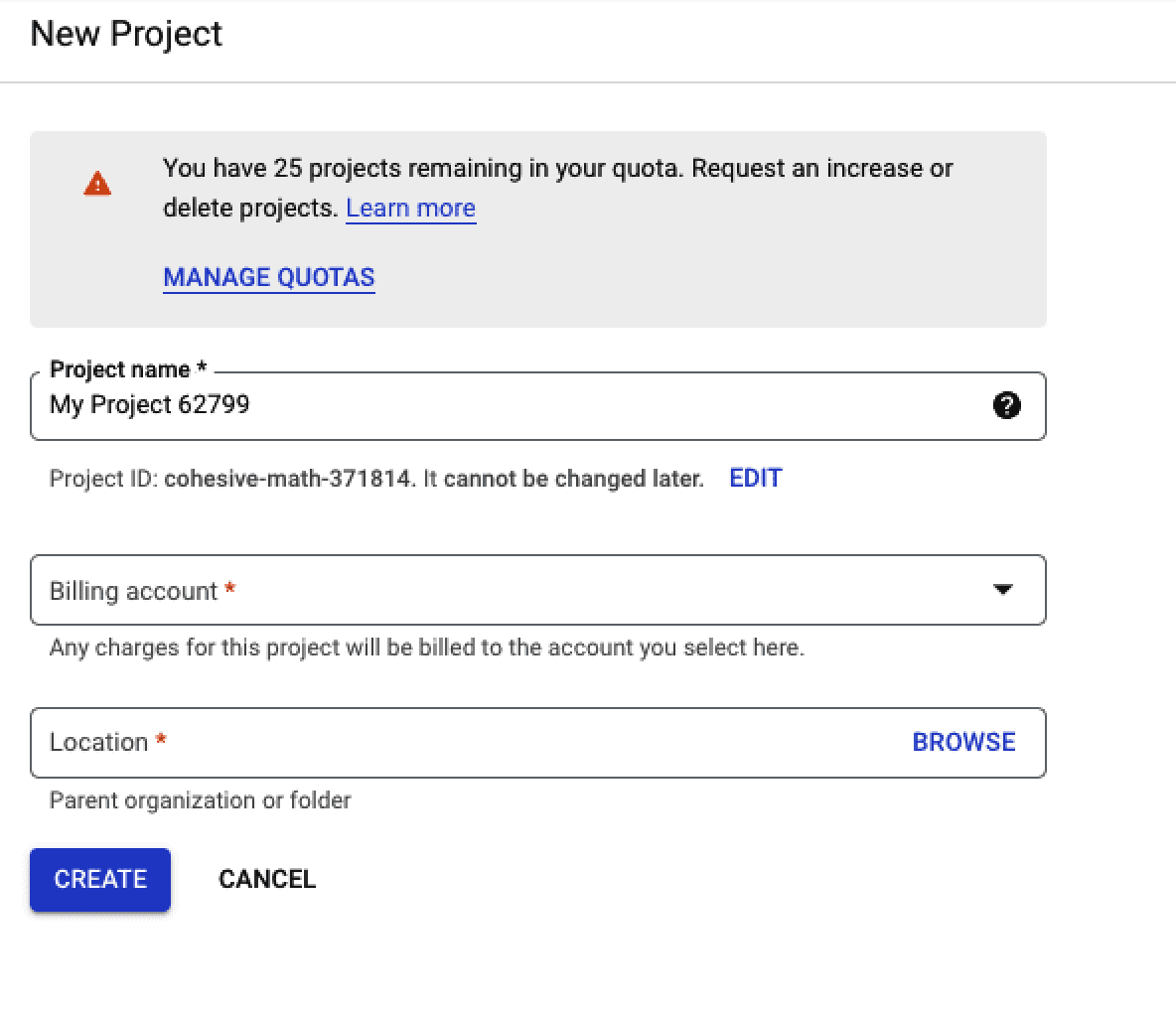Click the New Project page heading
The image size is (1176, 1011).
tap(126, 34)
